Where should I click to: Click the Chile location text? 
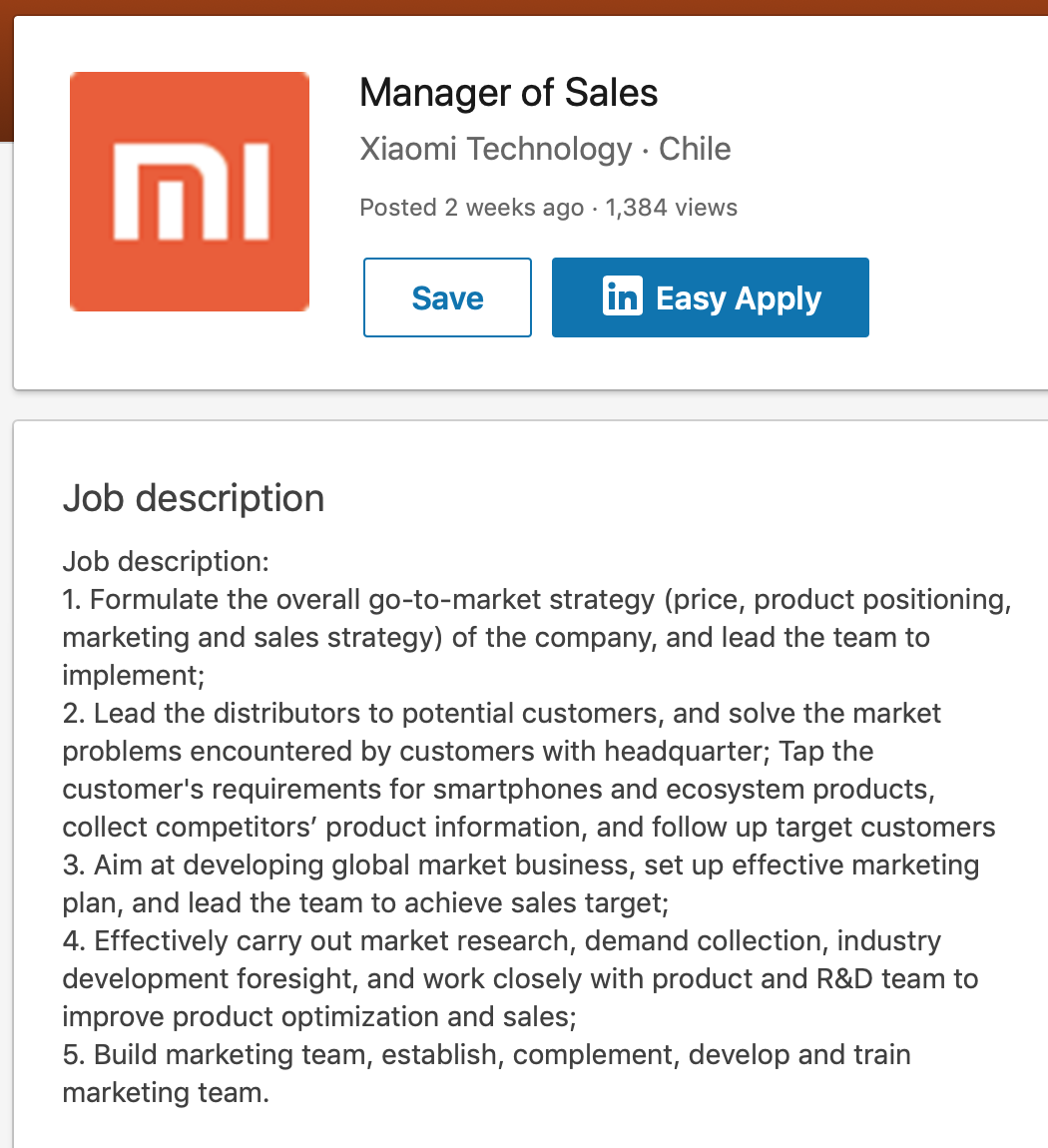click(695, 149)
